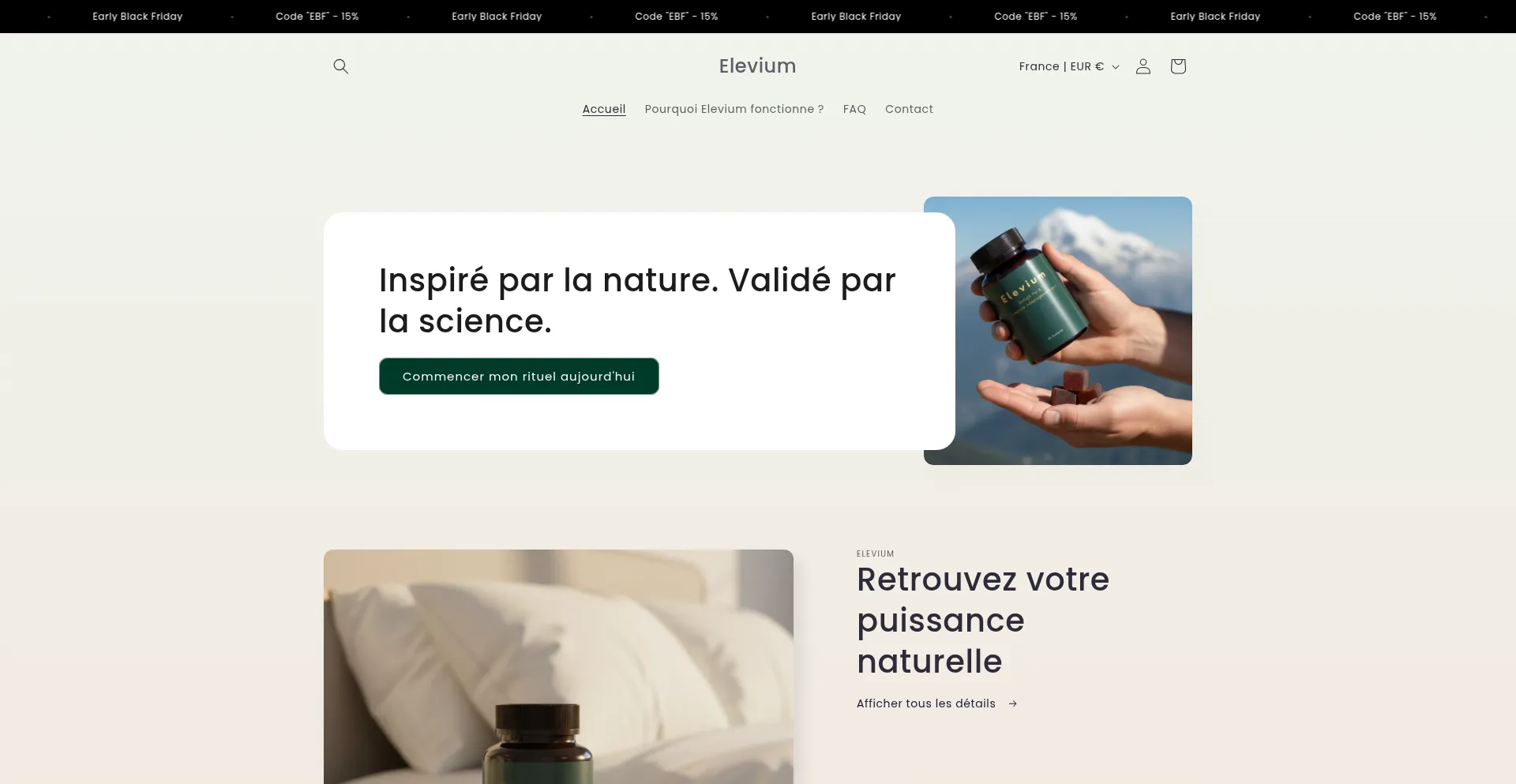This screenshot has width=1516, height=784.
Task: Click the Retrouvez votre puissance naturelle heading
Action: [983, 621]
